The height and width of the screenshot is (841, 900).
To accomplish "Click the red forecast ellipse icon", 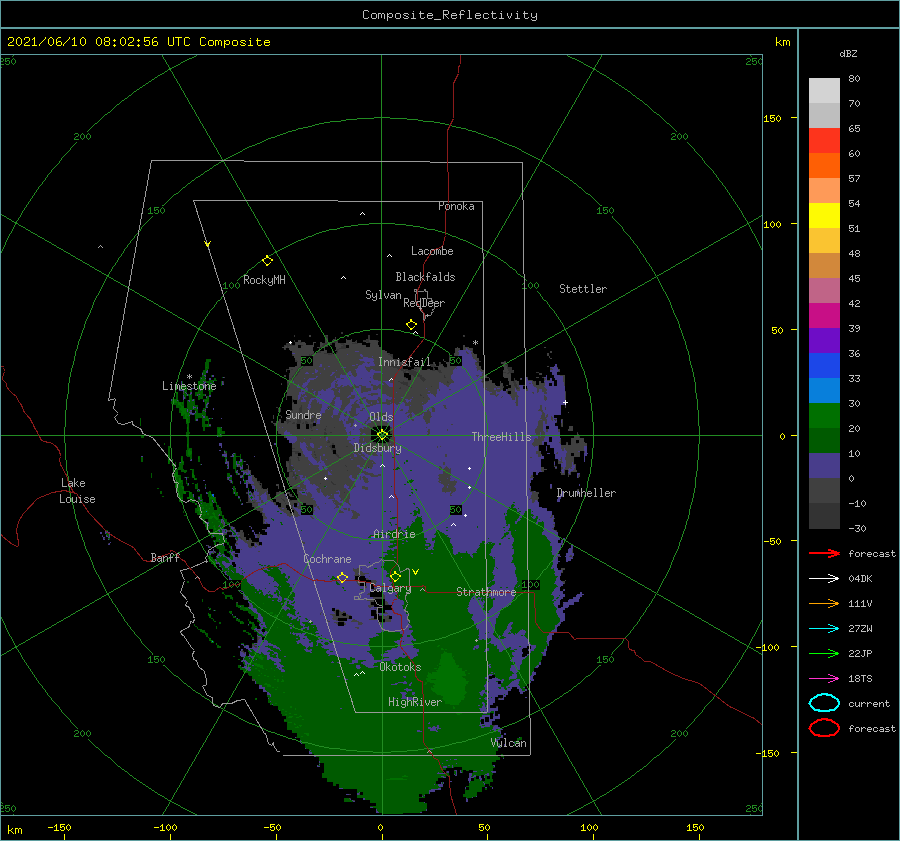I will click(x=824, y=728).
